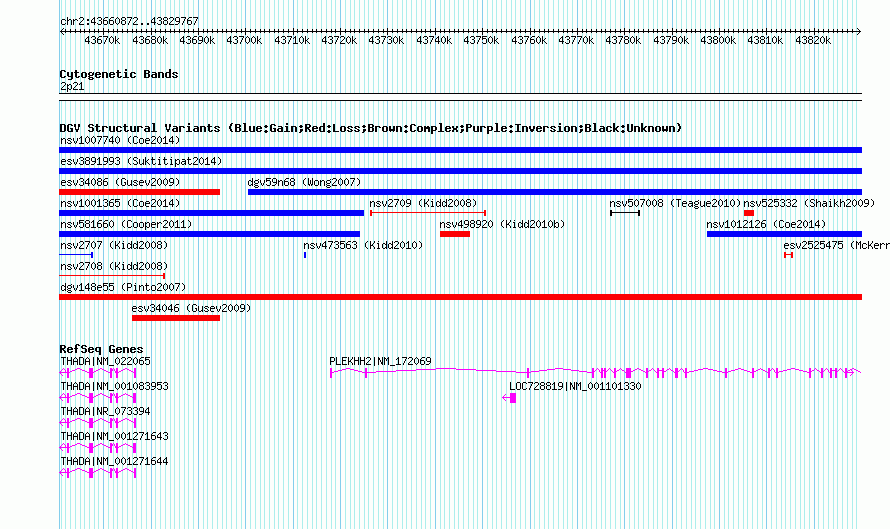Click the chr2:43660872..43829767 coordinate label
The image size is (890, 529).
coord(129,21)
